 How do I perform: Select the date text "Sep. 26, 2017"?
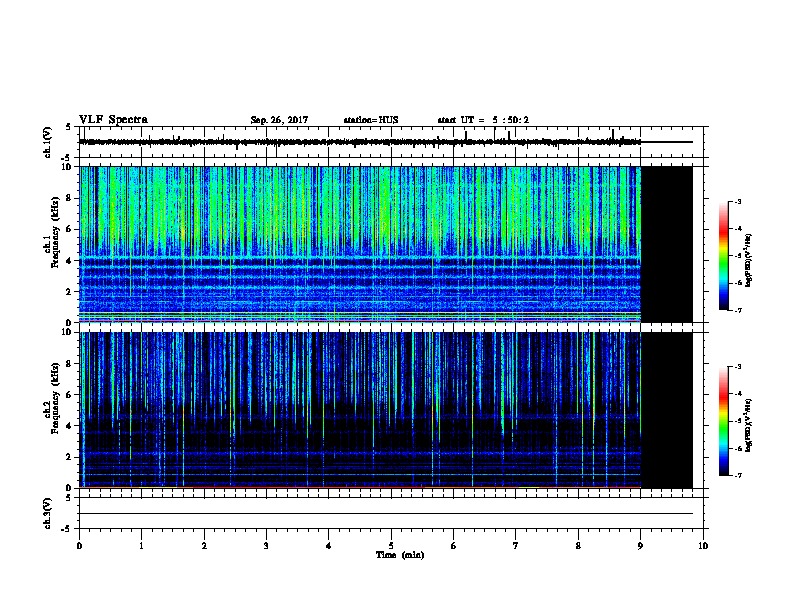coord(279,120)
